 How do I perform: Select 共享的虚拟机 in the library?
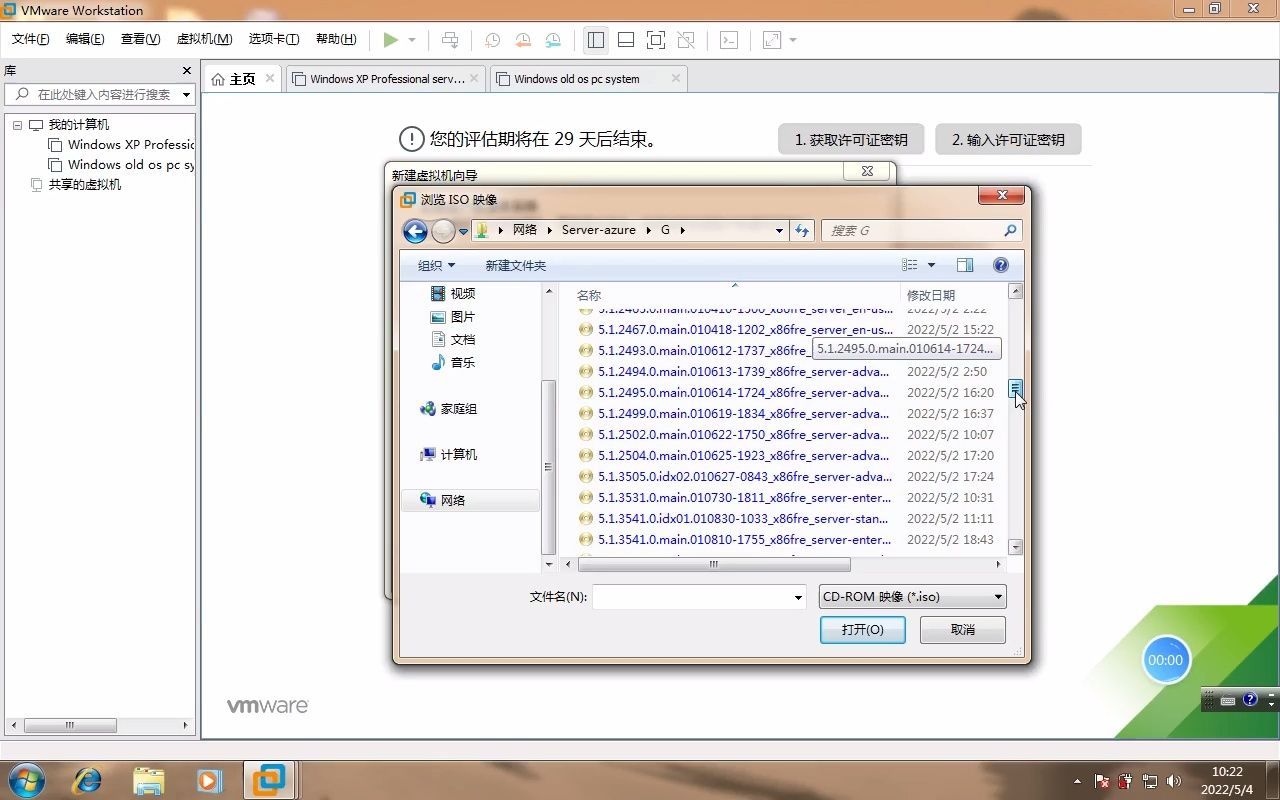click(76, 185)
